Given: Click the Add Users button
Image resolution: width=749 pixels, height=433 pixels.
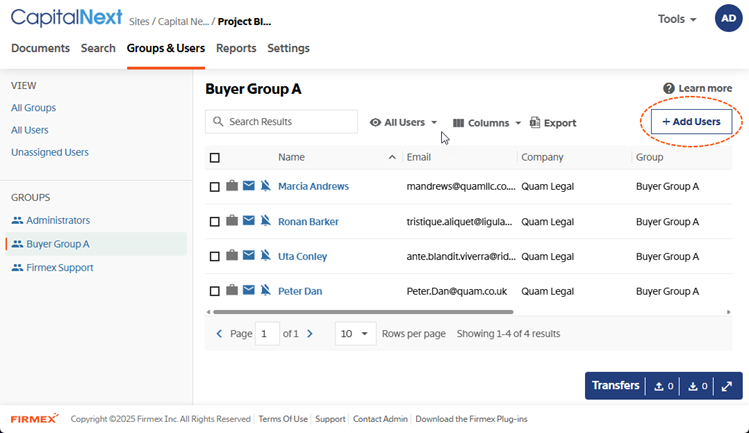Looking at the screenshot, I should [x=691, y=122].
